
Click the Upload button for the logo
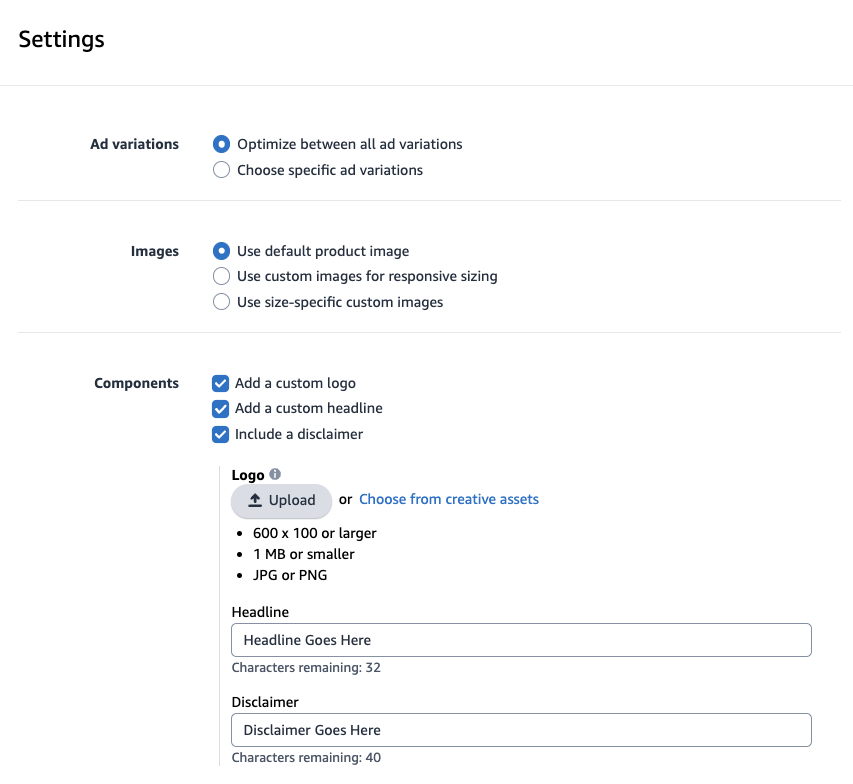pos(281,500)
